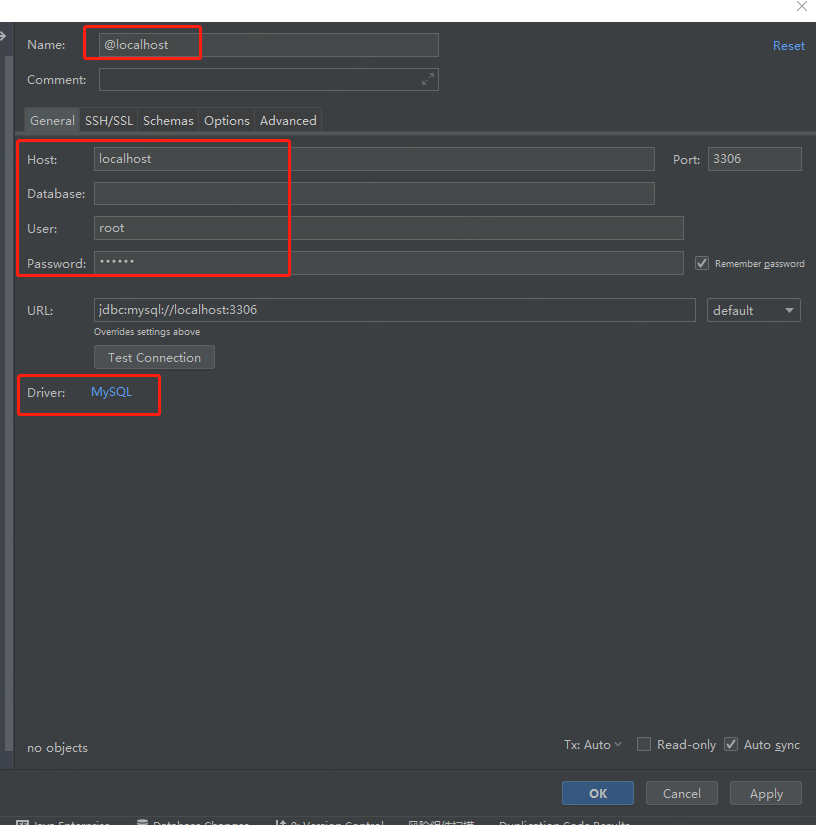
Task: Expand the Comment field with its diagonal-arrows icon
Action: [429, 79]
